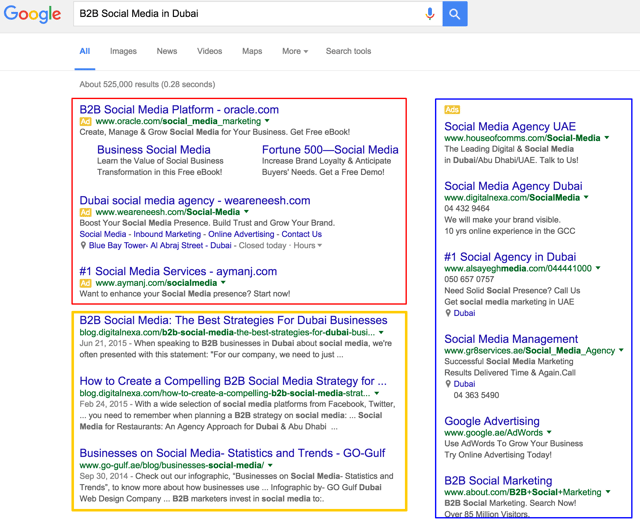Expand arrow beside gr8services.ae URL
This screenshot has width=640, height=519.
(622, 350)
